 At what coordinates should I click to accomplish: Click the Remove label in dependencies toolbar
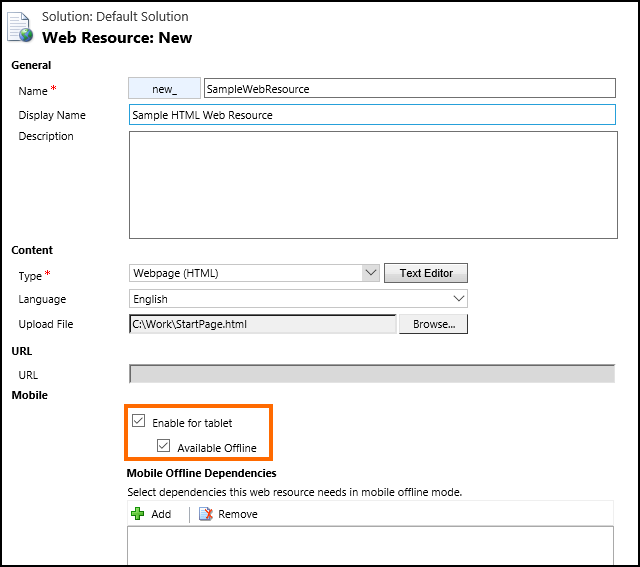238,514
